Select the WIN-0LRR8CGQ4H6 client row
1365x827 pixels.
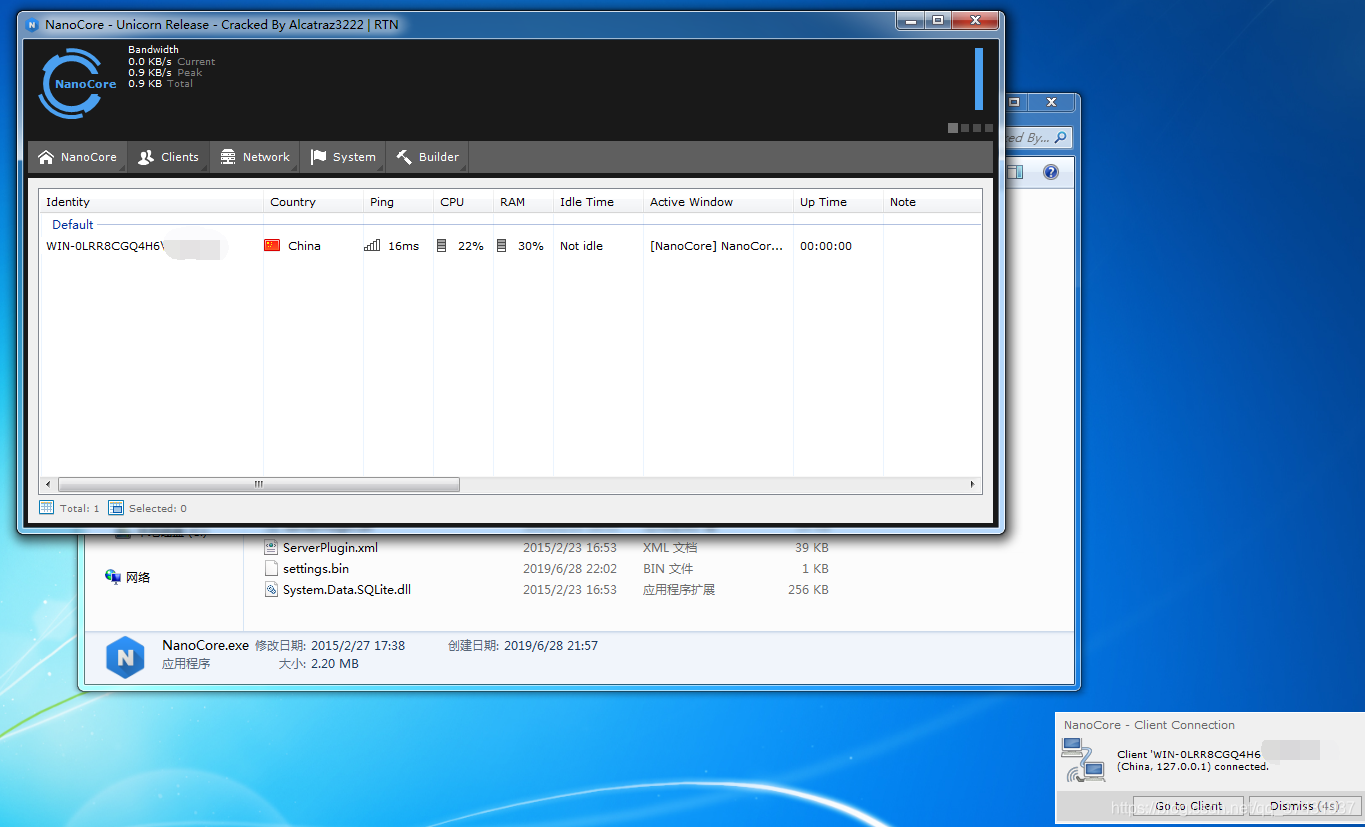tap(510, 246)
